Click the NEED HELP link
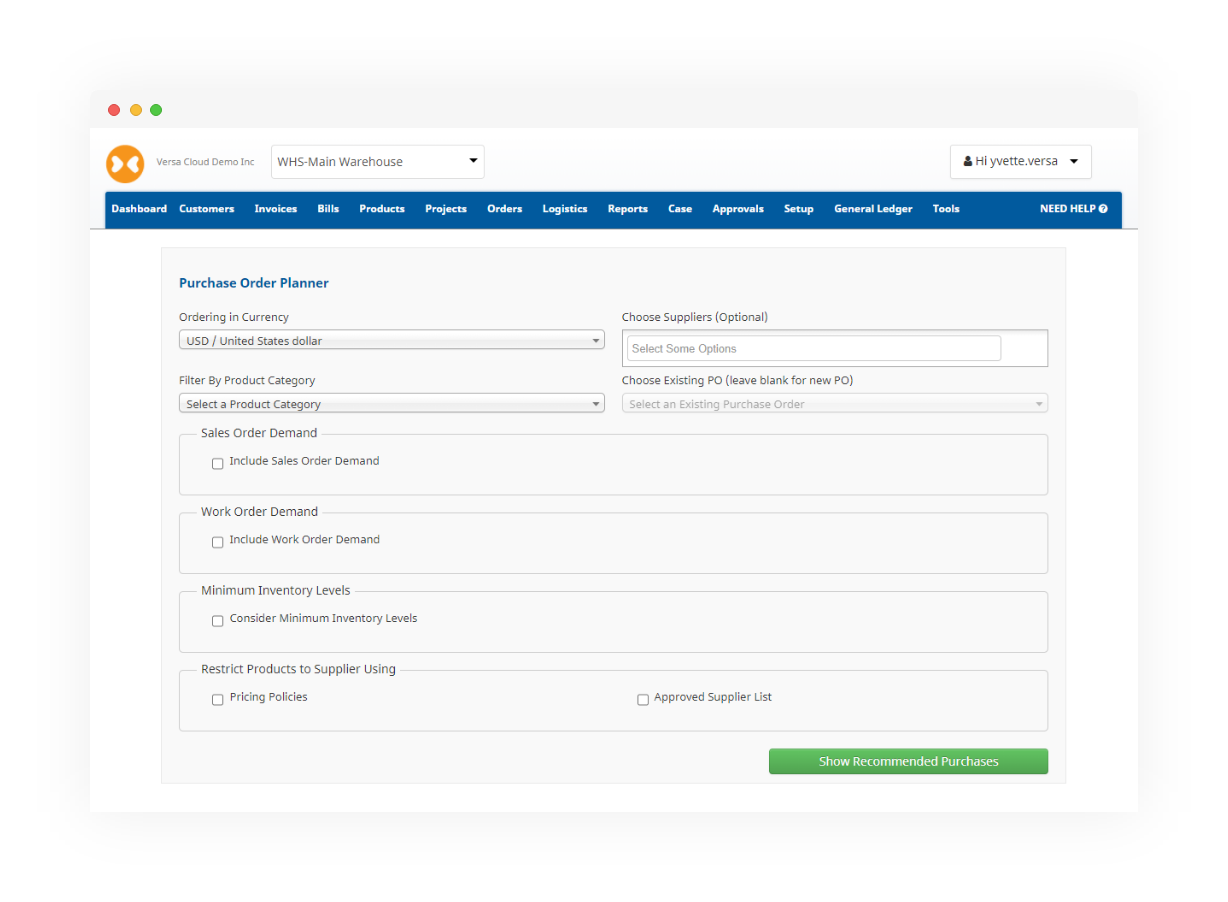The width and height of the screenshot is (1228, 902). coord(1074,209)
